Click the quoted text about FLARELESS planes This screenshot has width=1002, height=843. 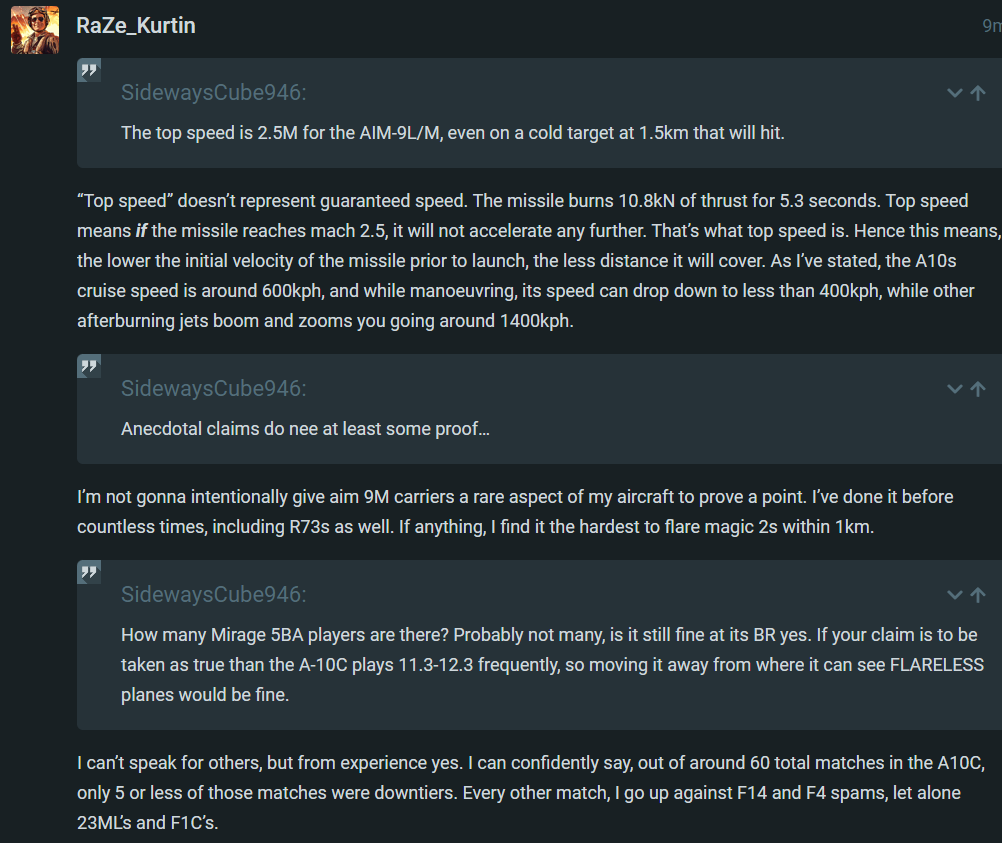click(x=549, y=665)
